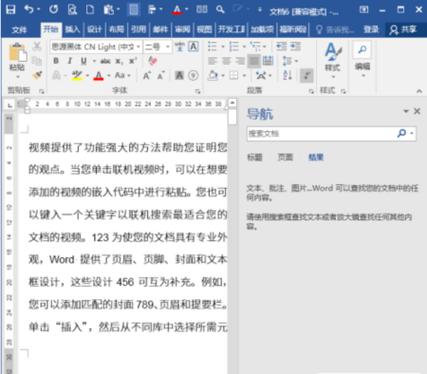Create a new blank document
The image size is (427, 374).
pyautogui.click(x=90, y=9)
